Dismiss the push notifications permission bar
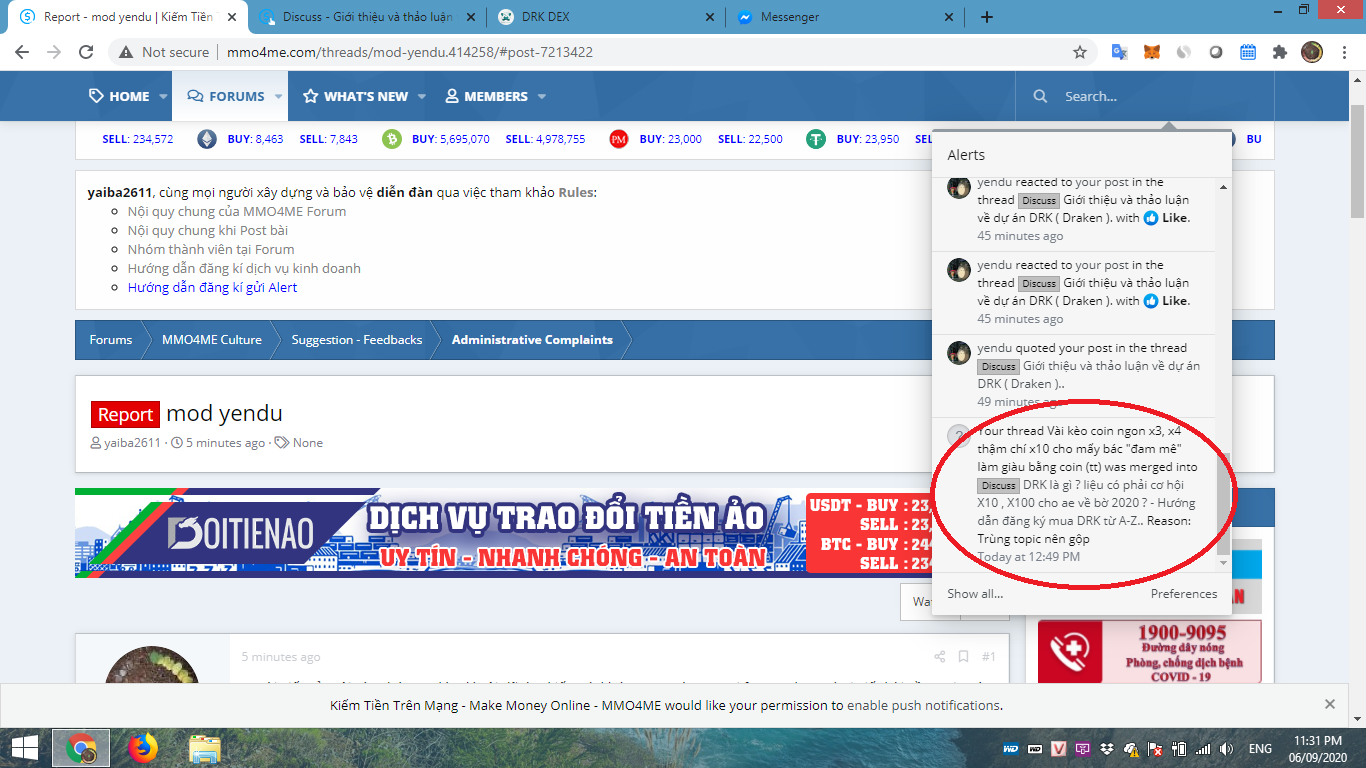Screen dimensions: 1366x768 (x=1330, y=704)
